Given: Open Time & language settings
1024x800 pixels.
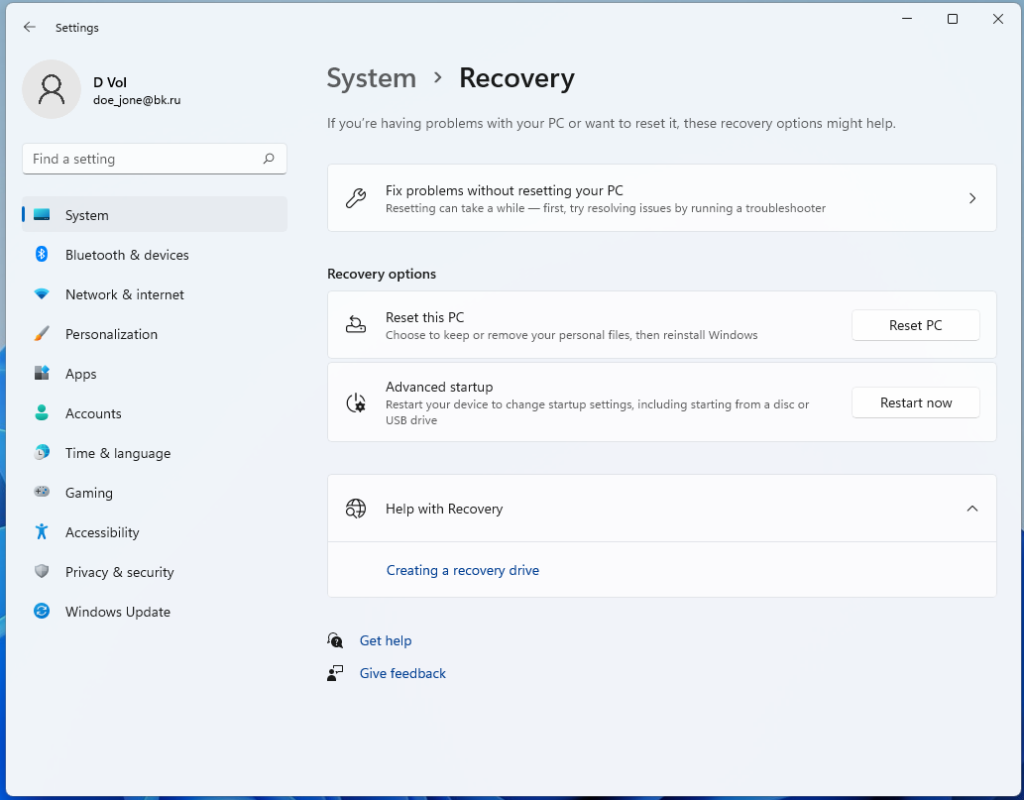Looking at the screenshot, I should [x=119, y=453].
